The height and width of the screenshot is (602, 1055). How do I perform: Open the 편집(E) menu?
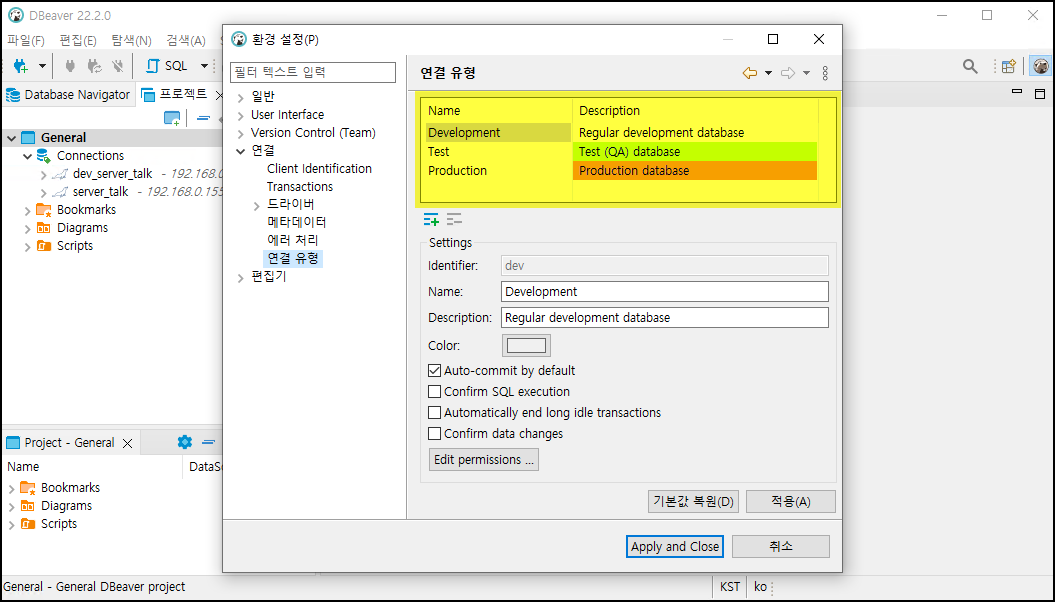78,41
